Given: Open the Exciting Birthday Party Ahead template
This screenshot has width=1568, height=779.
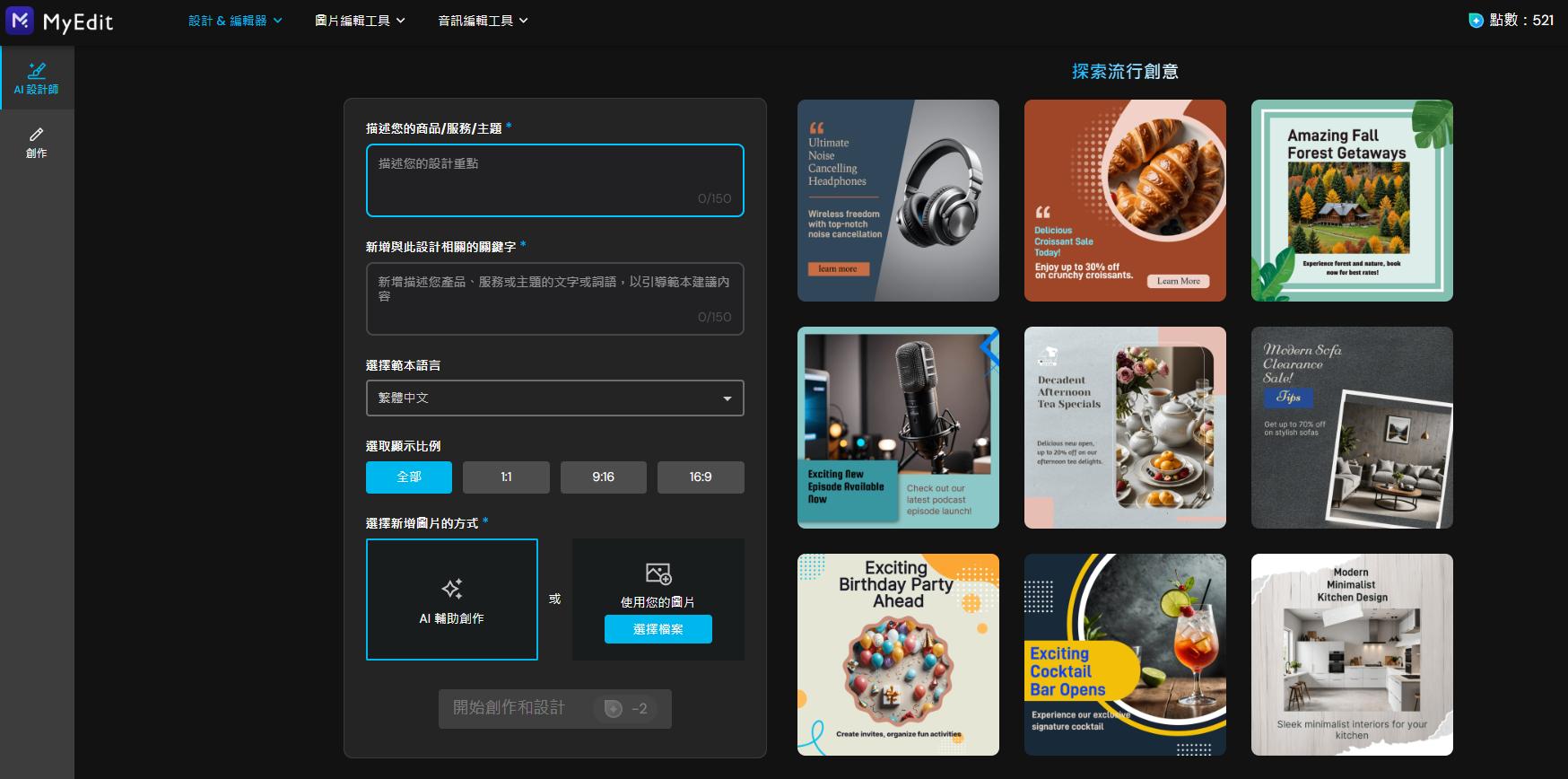Looking at the screenshot, I should [898, 654].
